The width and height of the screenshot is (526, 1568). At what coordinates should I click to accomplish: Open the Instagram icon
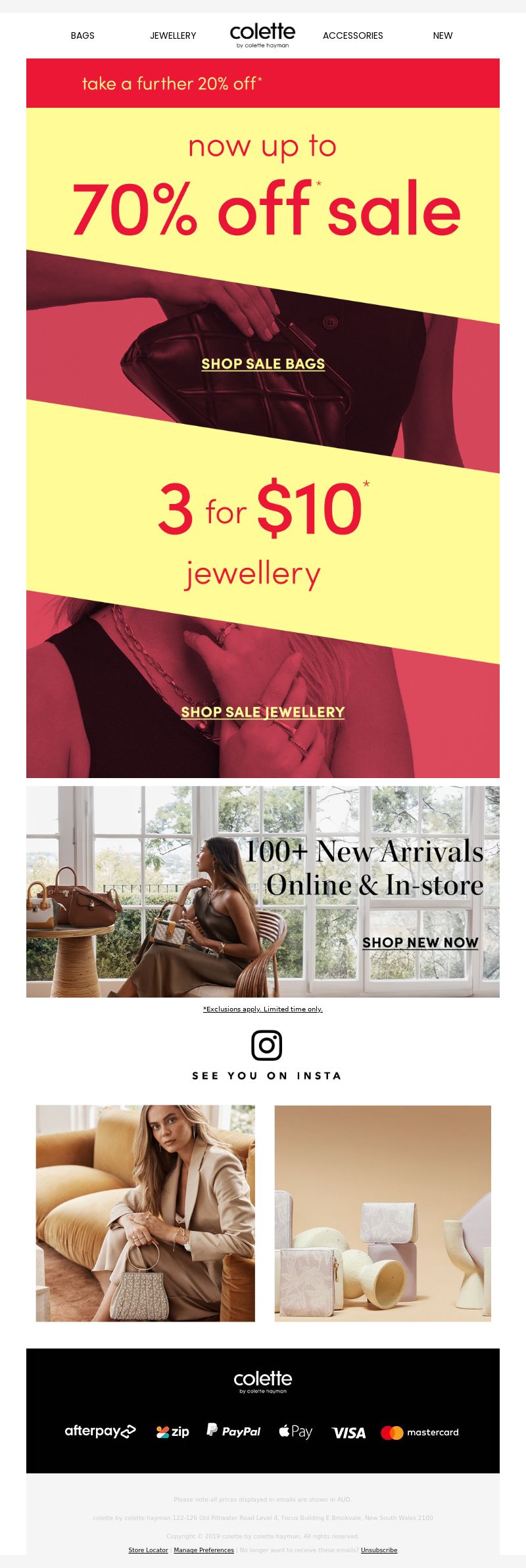click(x=266, y=1045)
